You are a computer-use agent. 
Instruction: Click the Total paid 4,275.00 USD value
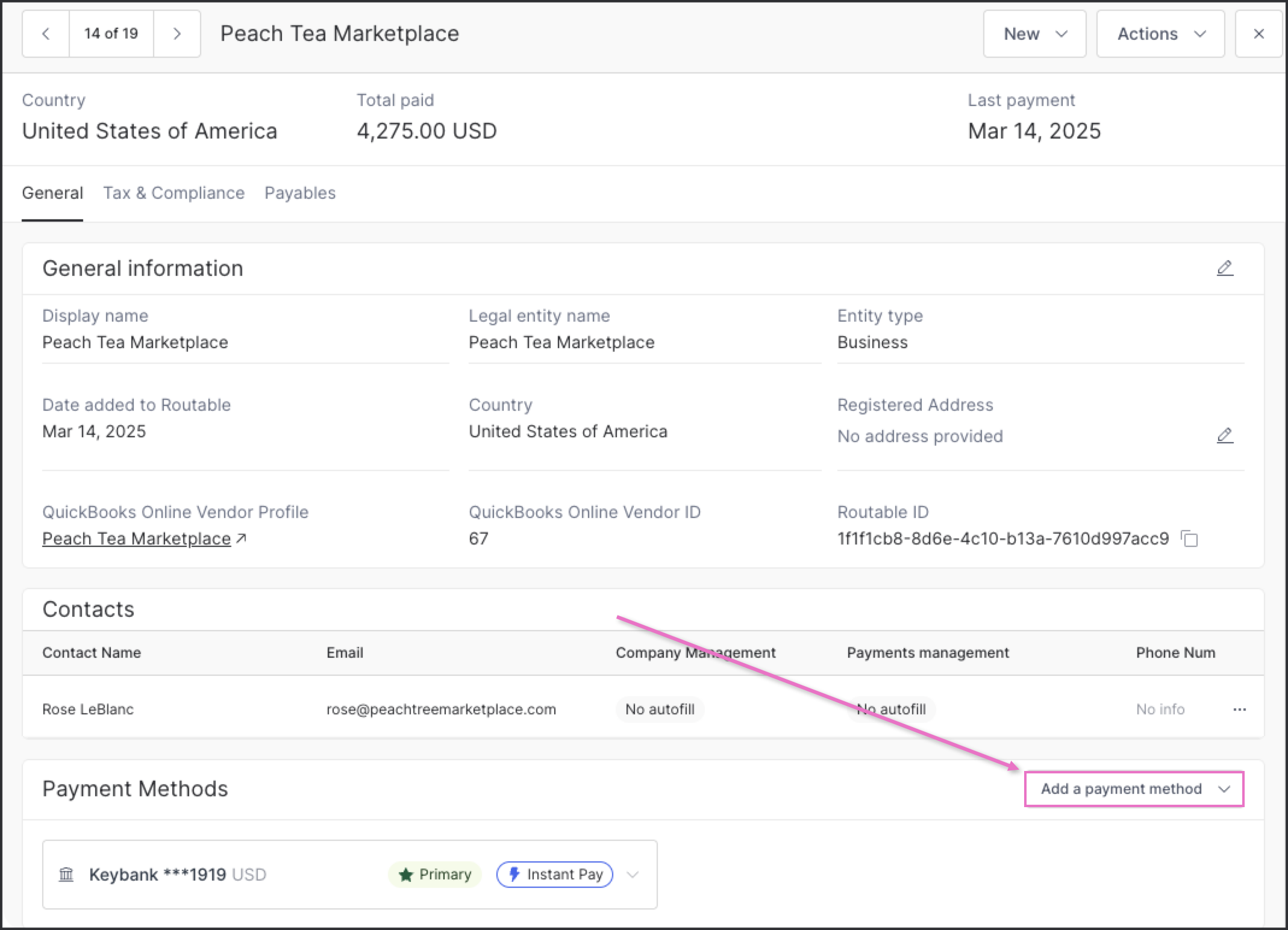pos(427,131)
